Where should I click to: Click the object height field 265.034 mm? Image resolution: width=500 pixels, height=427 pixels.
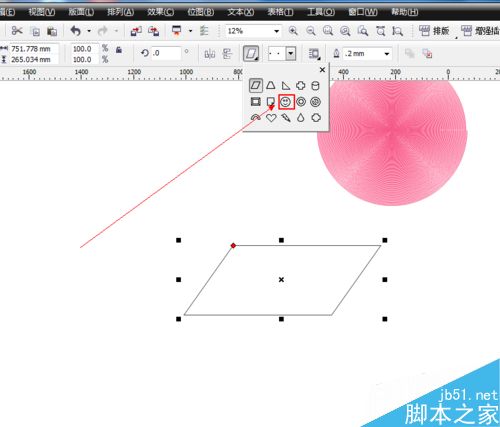pos(34,60)
